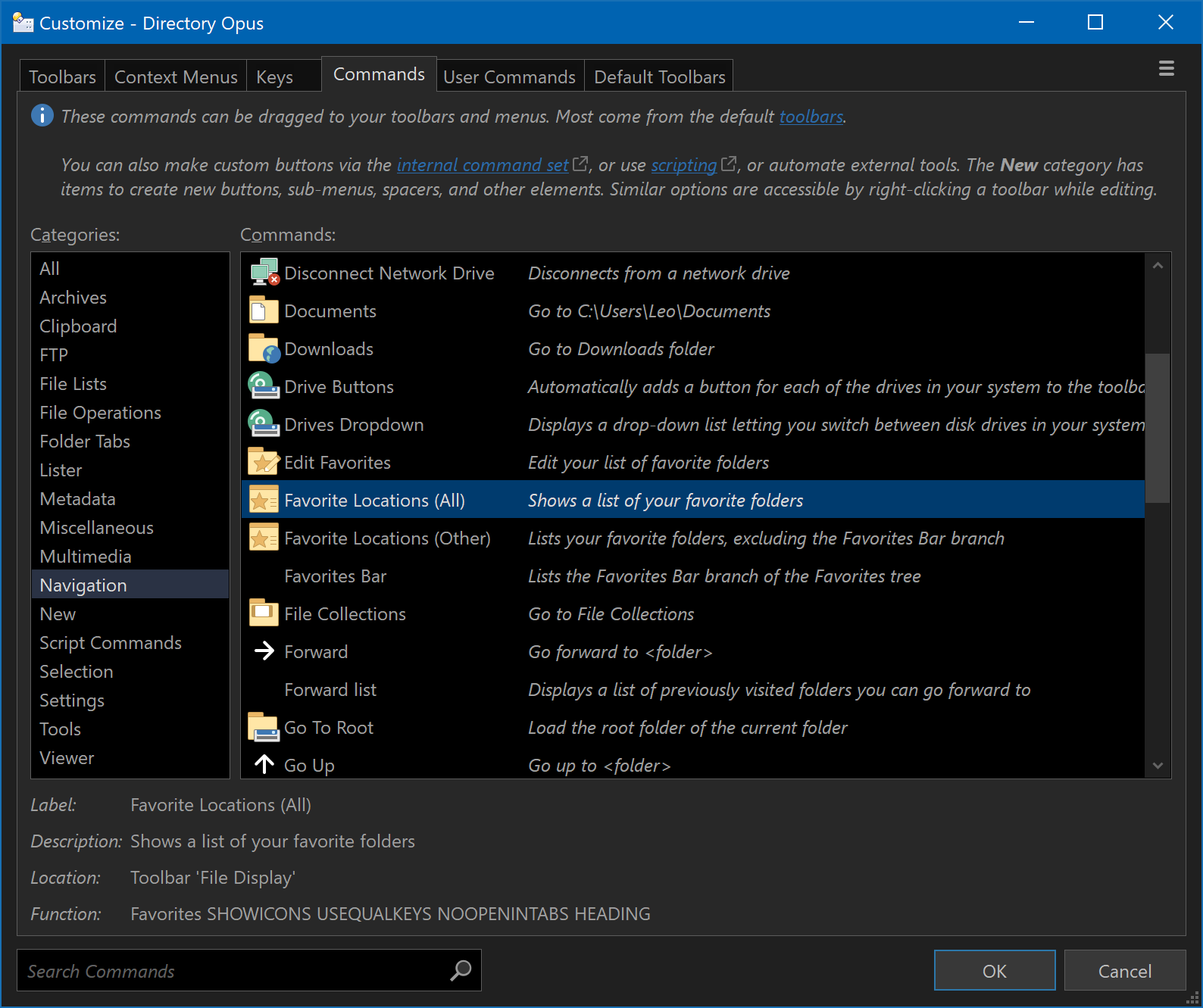Choose the Script Commands category
Viewport: 1203px width, 1008px height.
click(111, 643)
